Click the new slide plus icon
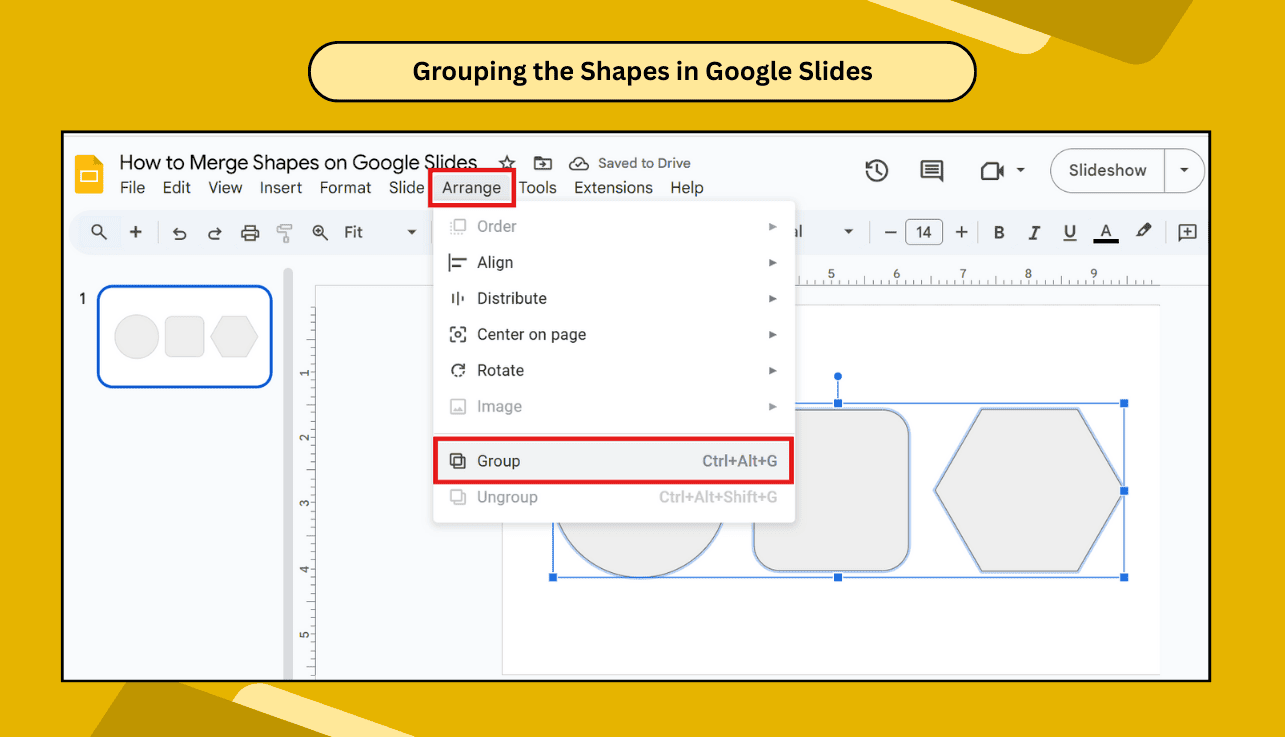1285x737 pixels. (135, 231)
